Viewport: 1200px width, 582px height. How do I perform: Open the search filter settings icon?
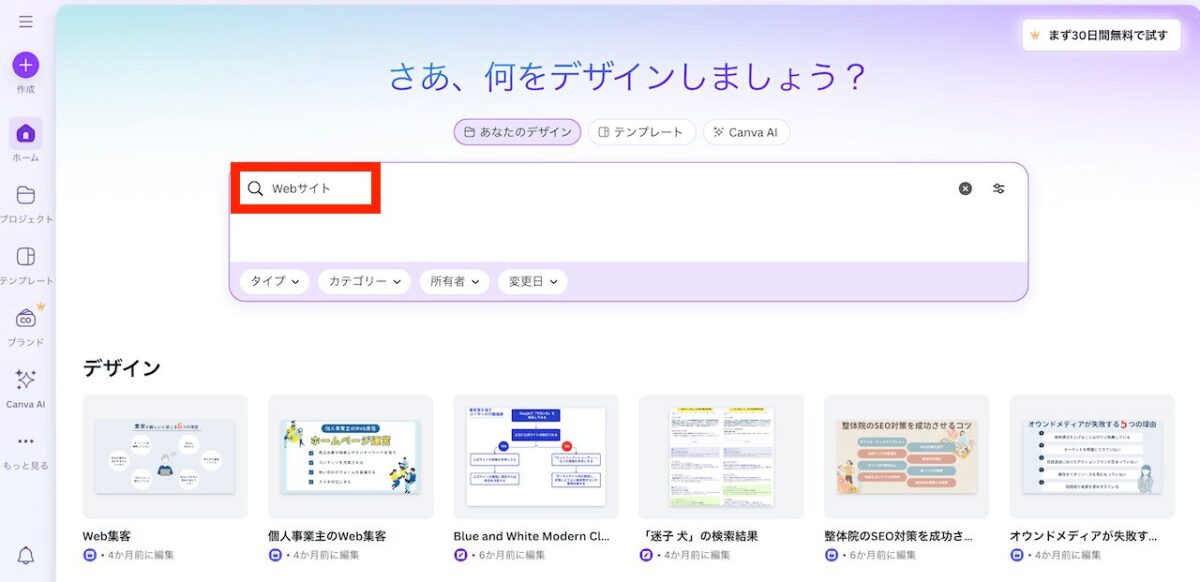[998, 189]
